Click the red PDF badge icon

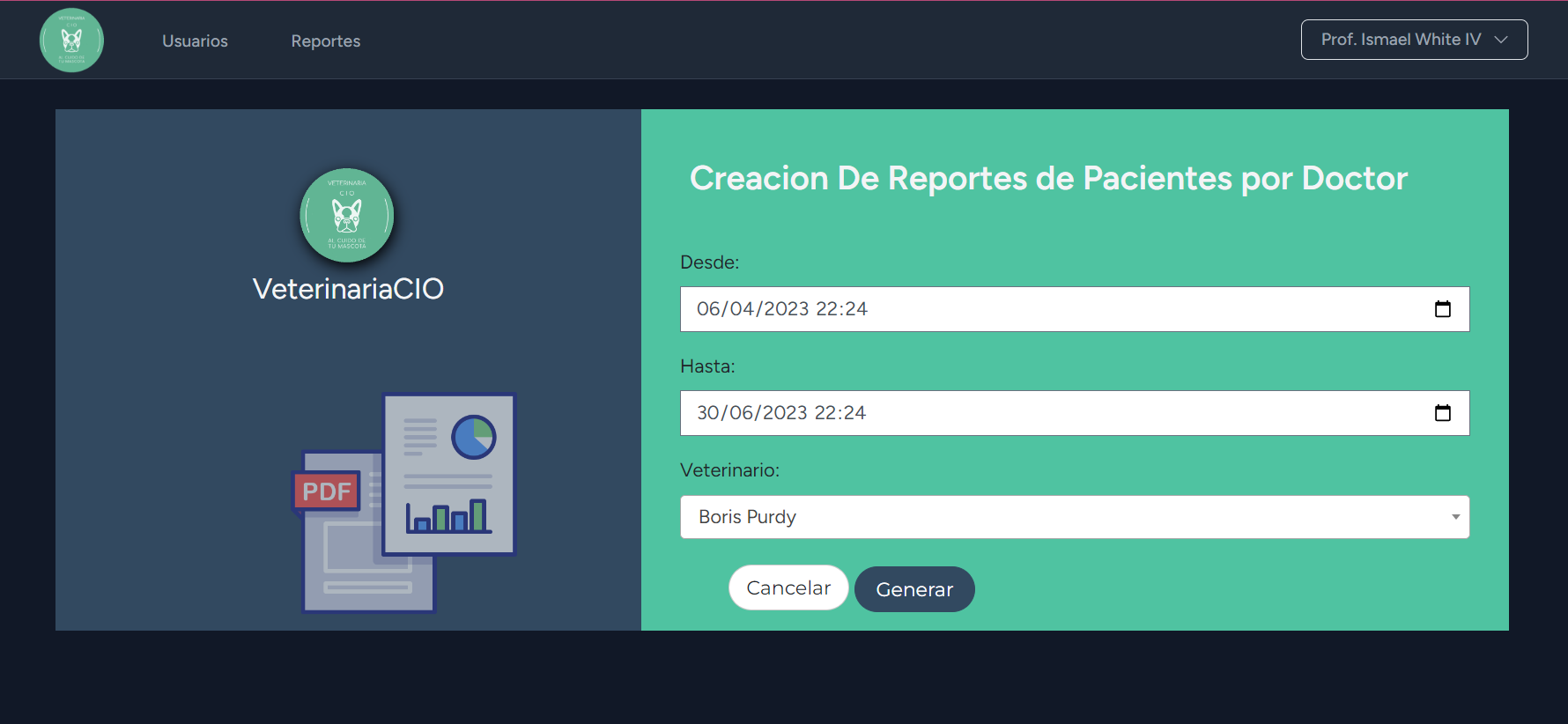pos(326,491)
